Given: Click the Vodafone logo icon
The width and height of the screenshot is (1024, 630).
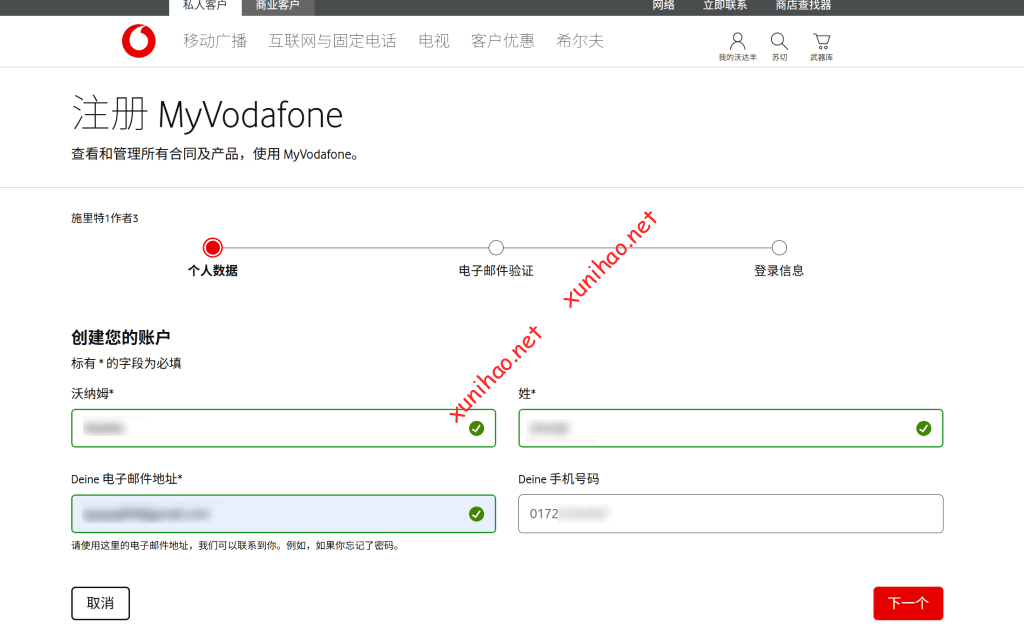Looking at the screenshot, I should click(x=139, y=41).
